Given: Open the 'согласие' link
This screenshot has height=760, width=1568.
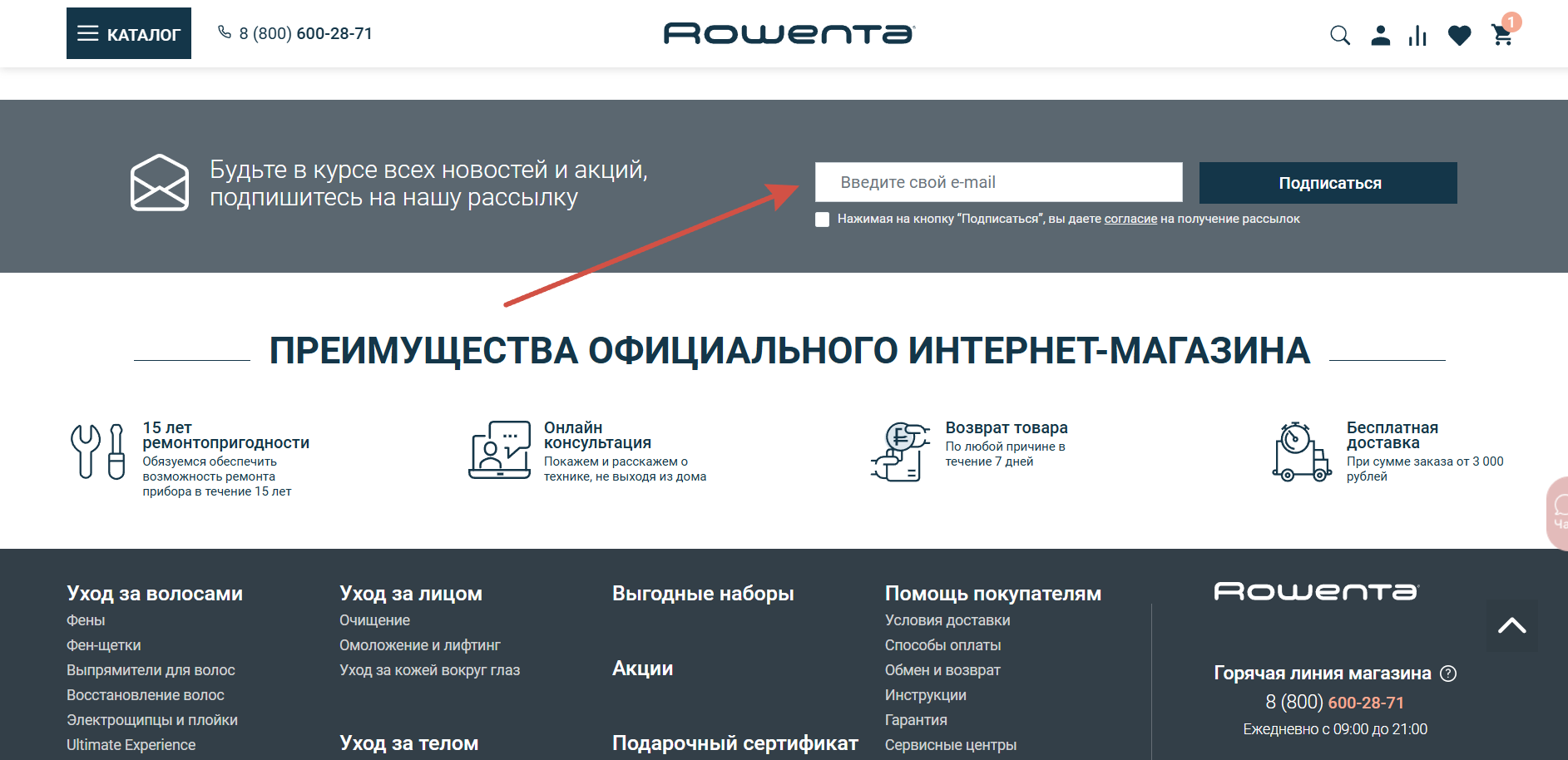Looking at the screenshot, I should click(1130, 219).
